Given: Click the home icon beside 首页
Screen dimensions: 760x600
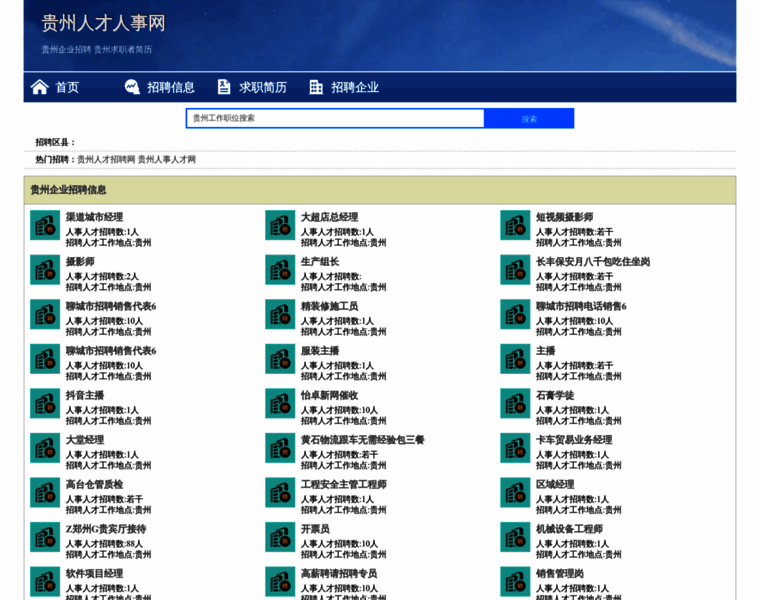Looking at the screenshot, I should [40, 87].
